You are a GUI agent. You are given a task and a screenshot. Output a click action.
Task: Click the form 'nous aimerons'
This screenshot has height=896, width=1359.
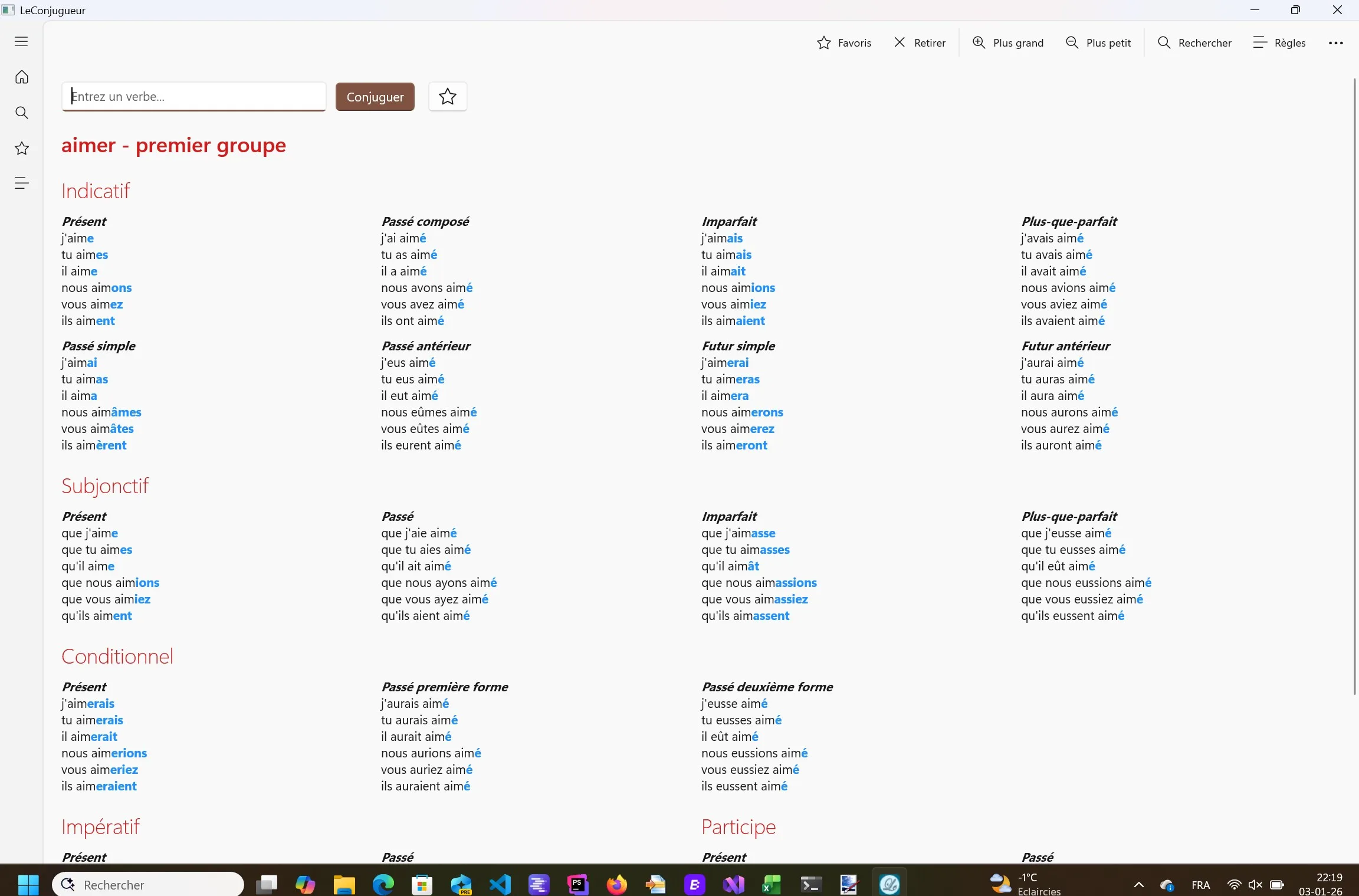point(742,412)
